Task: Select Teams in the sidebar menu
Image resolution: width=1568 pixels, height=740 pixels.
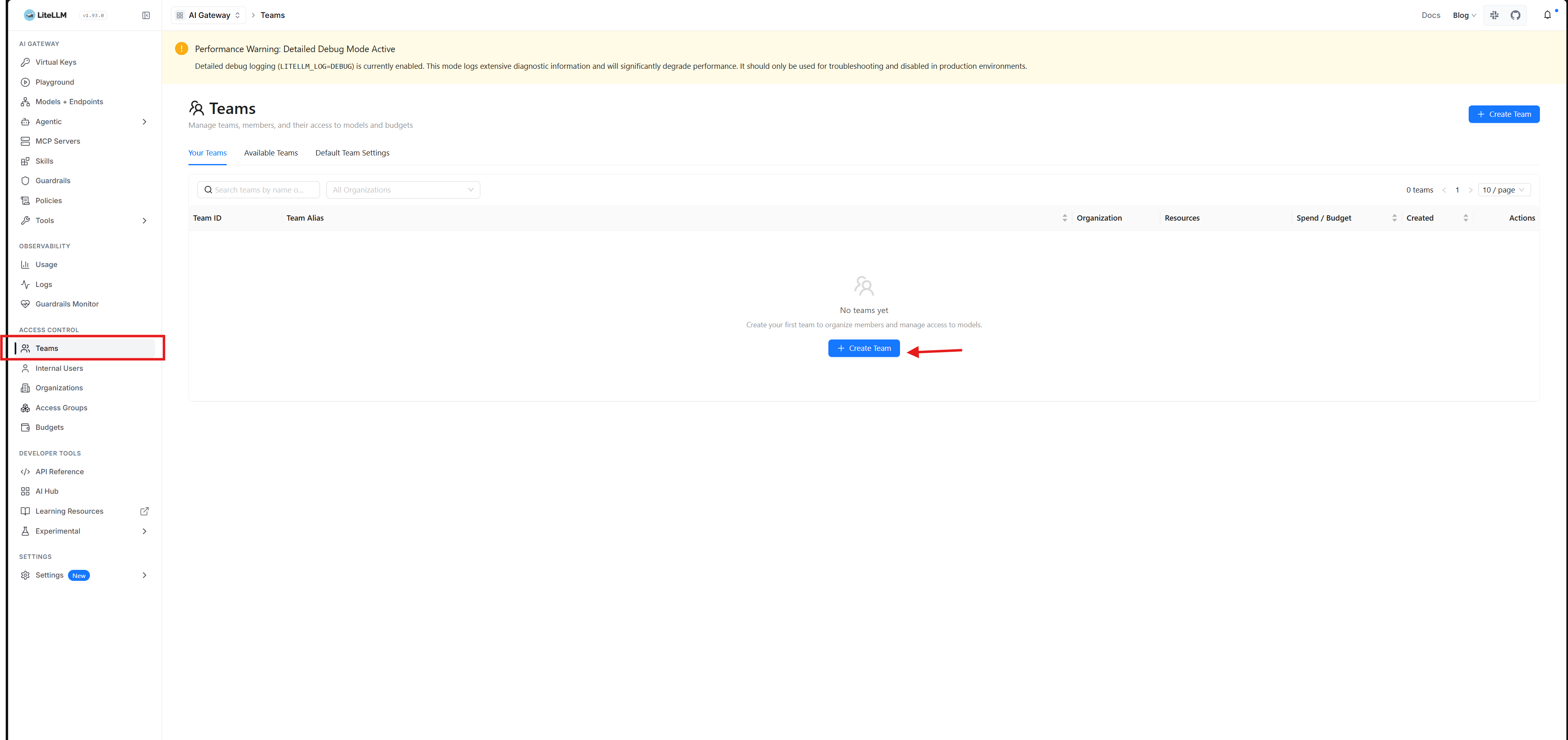Action: point(85,348)
